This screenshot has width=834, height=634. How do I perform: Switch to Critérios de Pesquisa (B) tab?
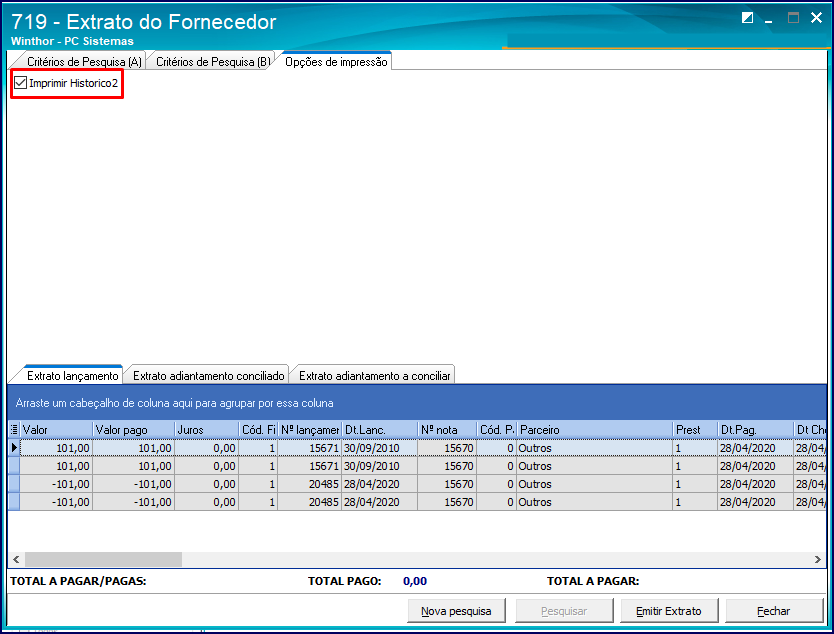click(213, 62)
